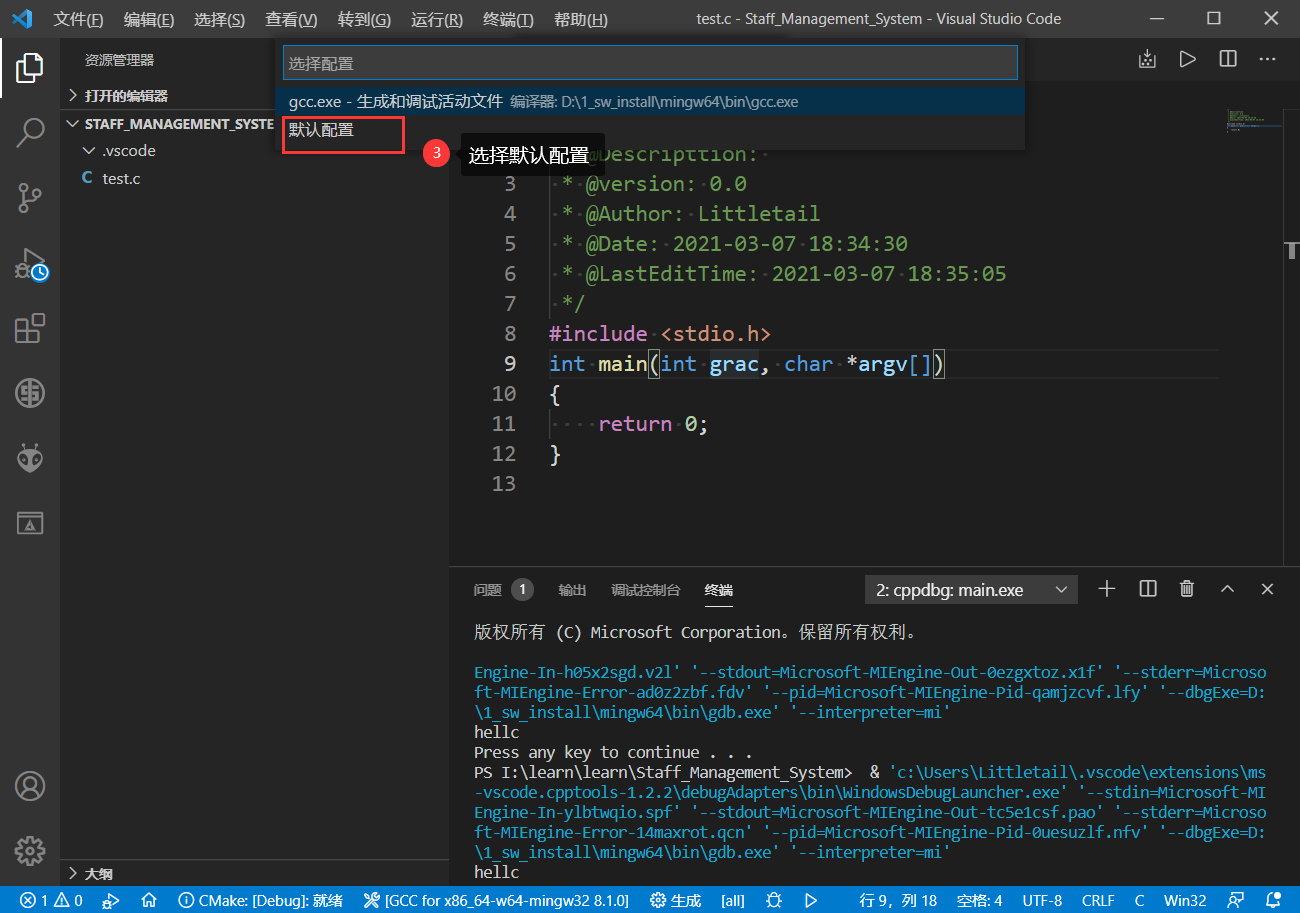Open the 编辑(E) menu
This screenshot has height=913, width=1300.
[x=148, y=19]
